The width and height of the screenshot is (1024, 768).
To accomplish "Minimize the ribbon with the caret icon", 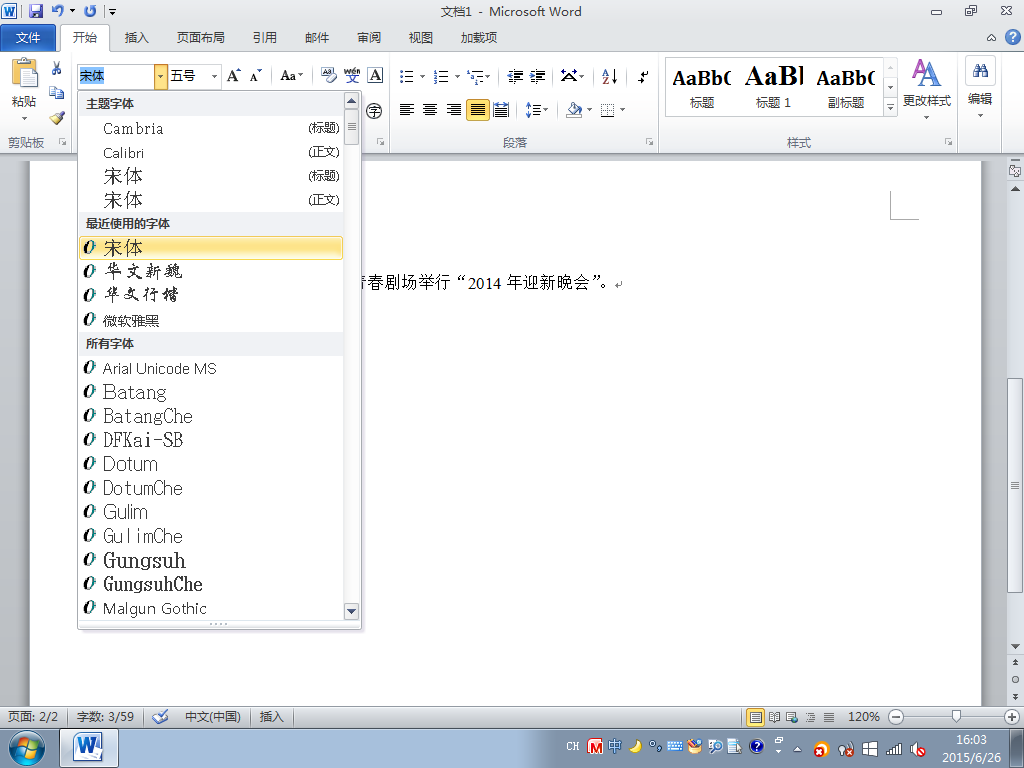I will 991,38.
